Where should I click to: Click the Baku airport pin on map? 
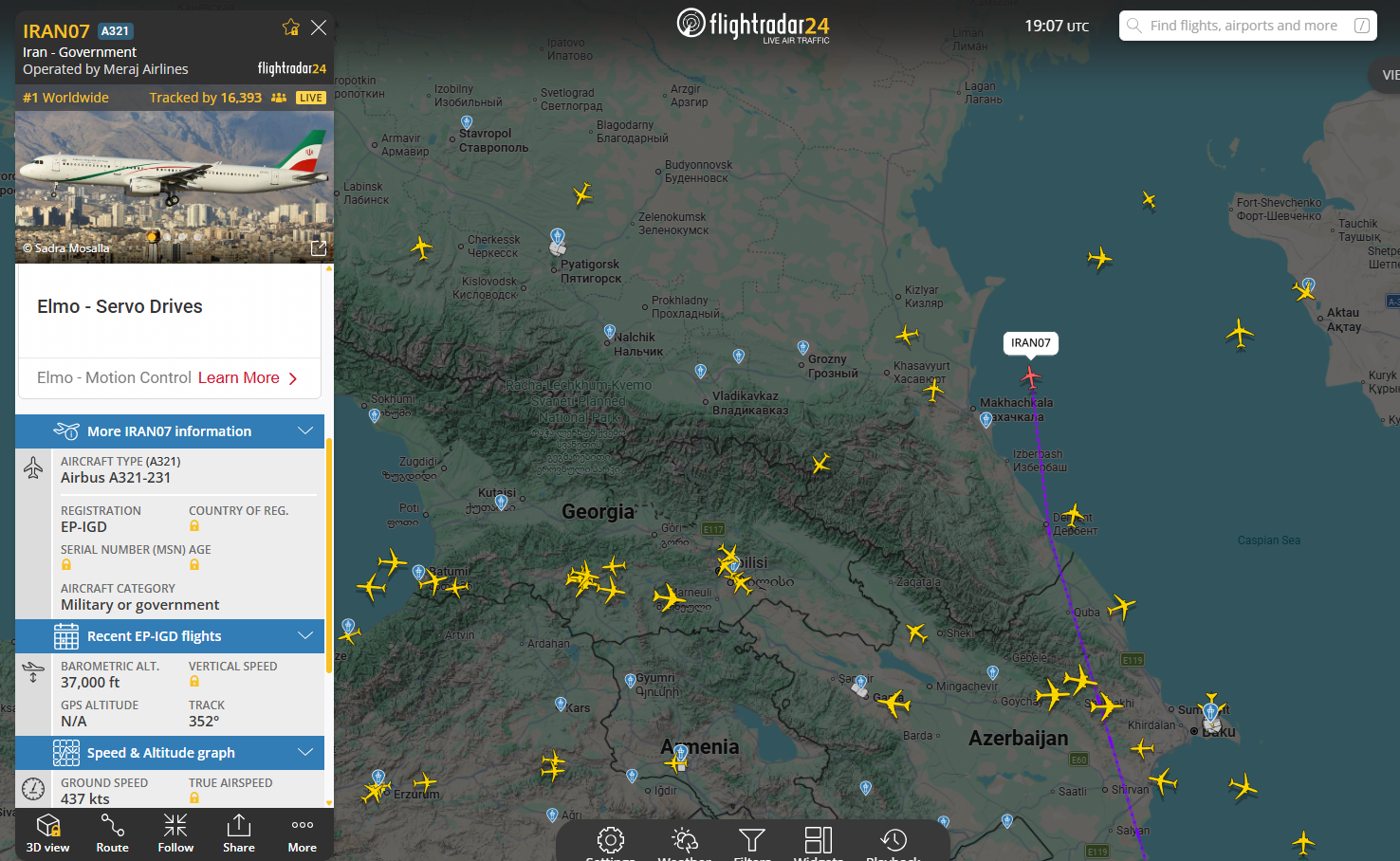pyautogui.click(x=1210, y=713)
